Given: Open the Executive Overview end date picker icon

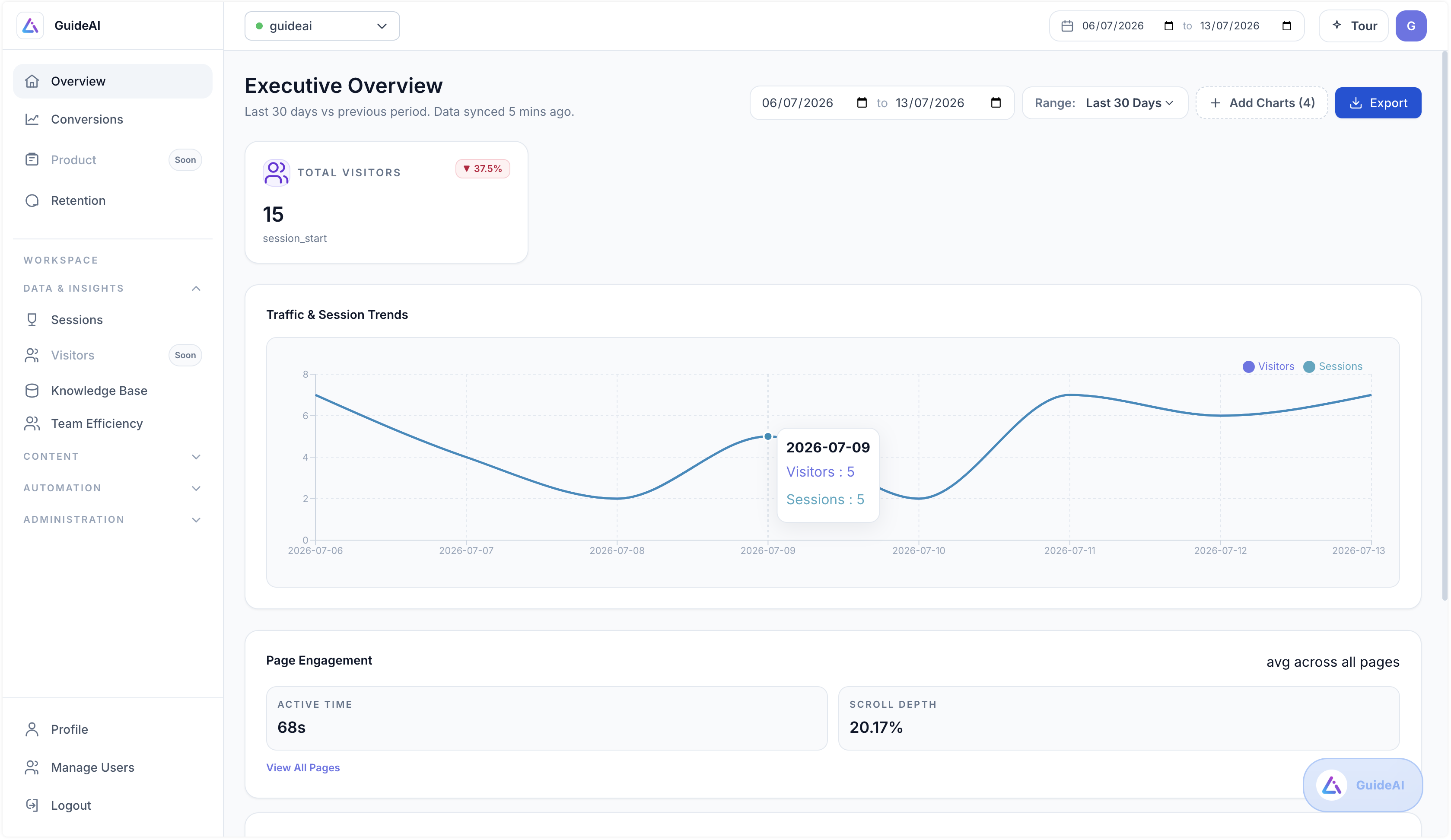Looking at the screenshot, I should point(996,102).
